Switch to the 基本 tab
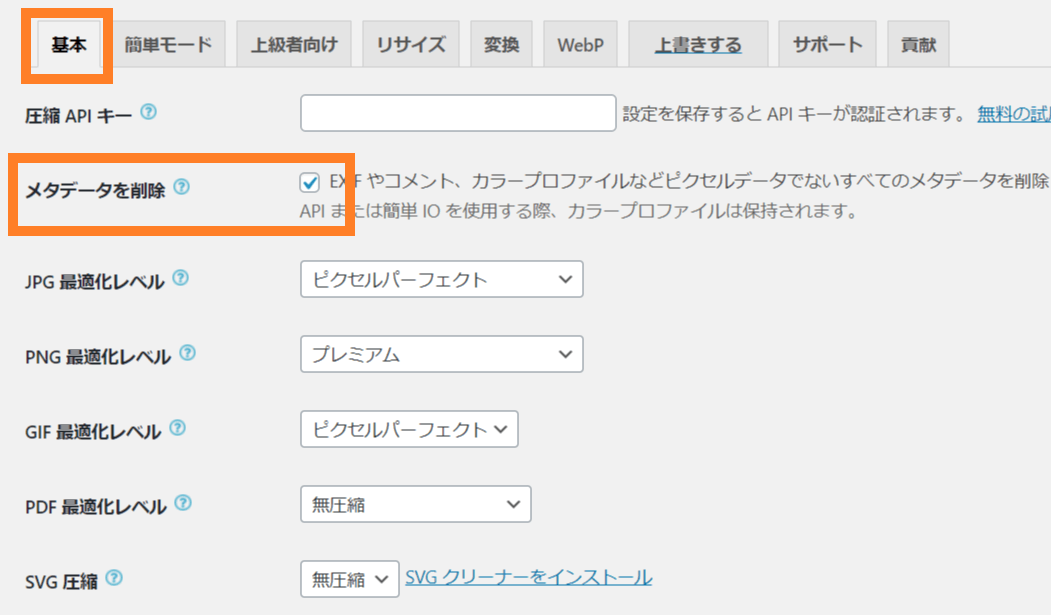The width and height of the screenshot is (1051, 615). (68, 44)
